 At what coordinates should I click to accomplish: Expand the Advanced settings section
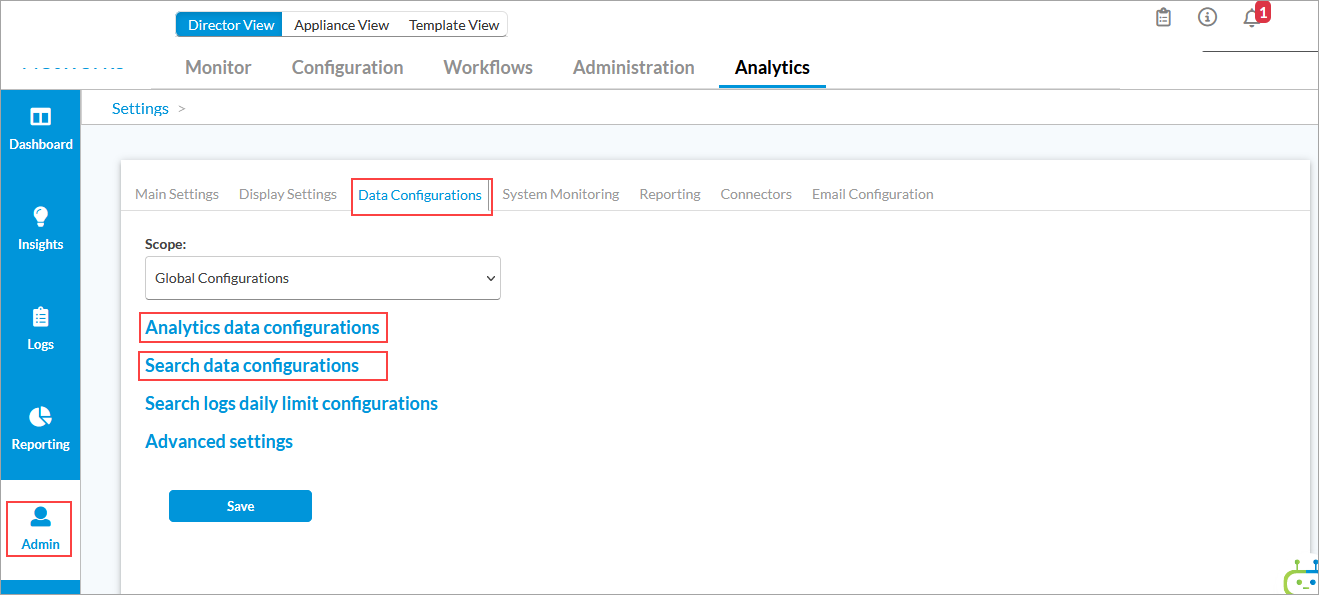click(x=219, y=442)
